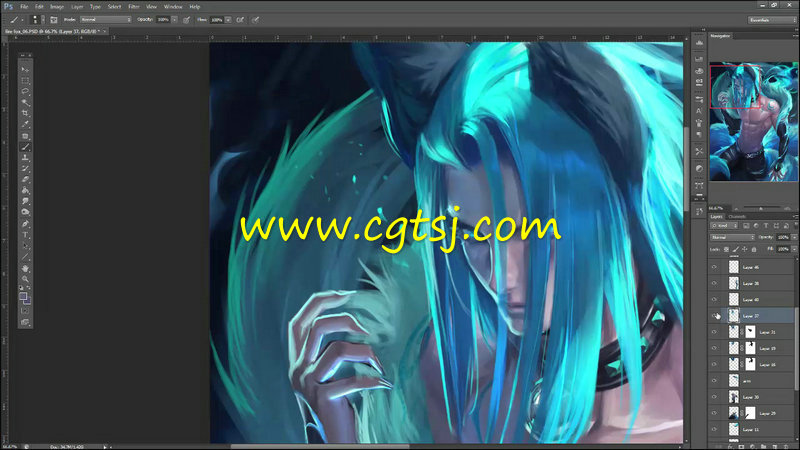Click Layer 29 mask thumbnail
The width and height of the screenshot is (800, 450).
click(x=750, y=413)
